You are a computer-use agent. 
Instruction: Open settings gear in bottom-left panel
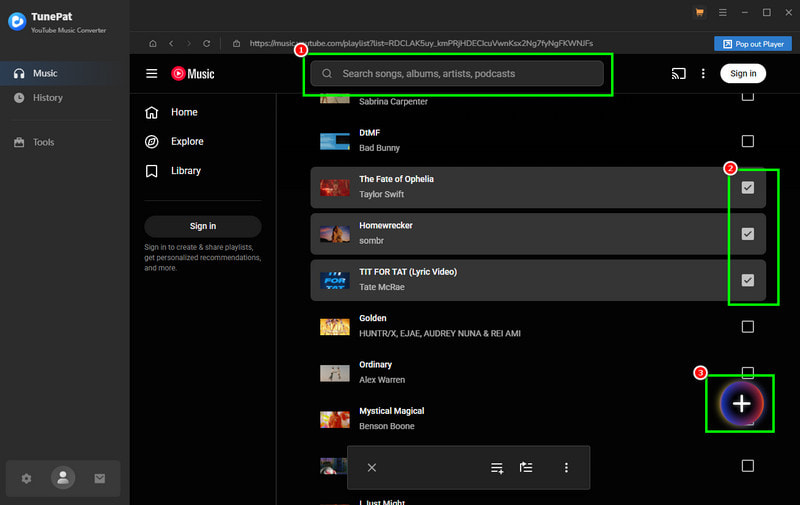pyautogui.click(x=27, y=478)
